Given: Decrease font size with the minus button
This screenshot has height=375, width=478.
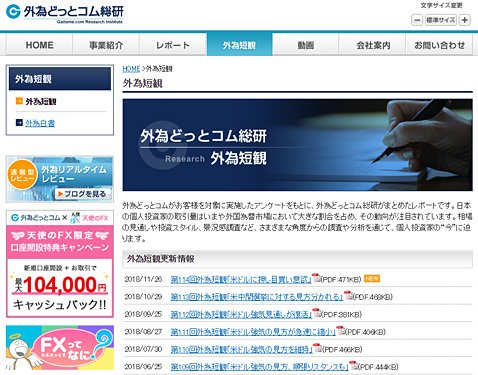Looking at the screenshot, I should [x=417, y=20].
